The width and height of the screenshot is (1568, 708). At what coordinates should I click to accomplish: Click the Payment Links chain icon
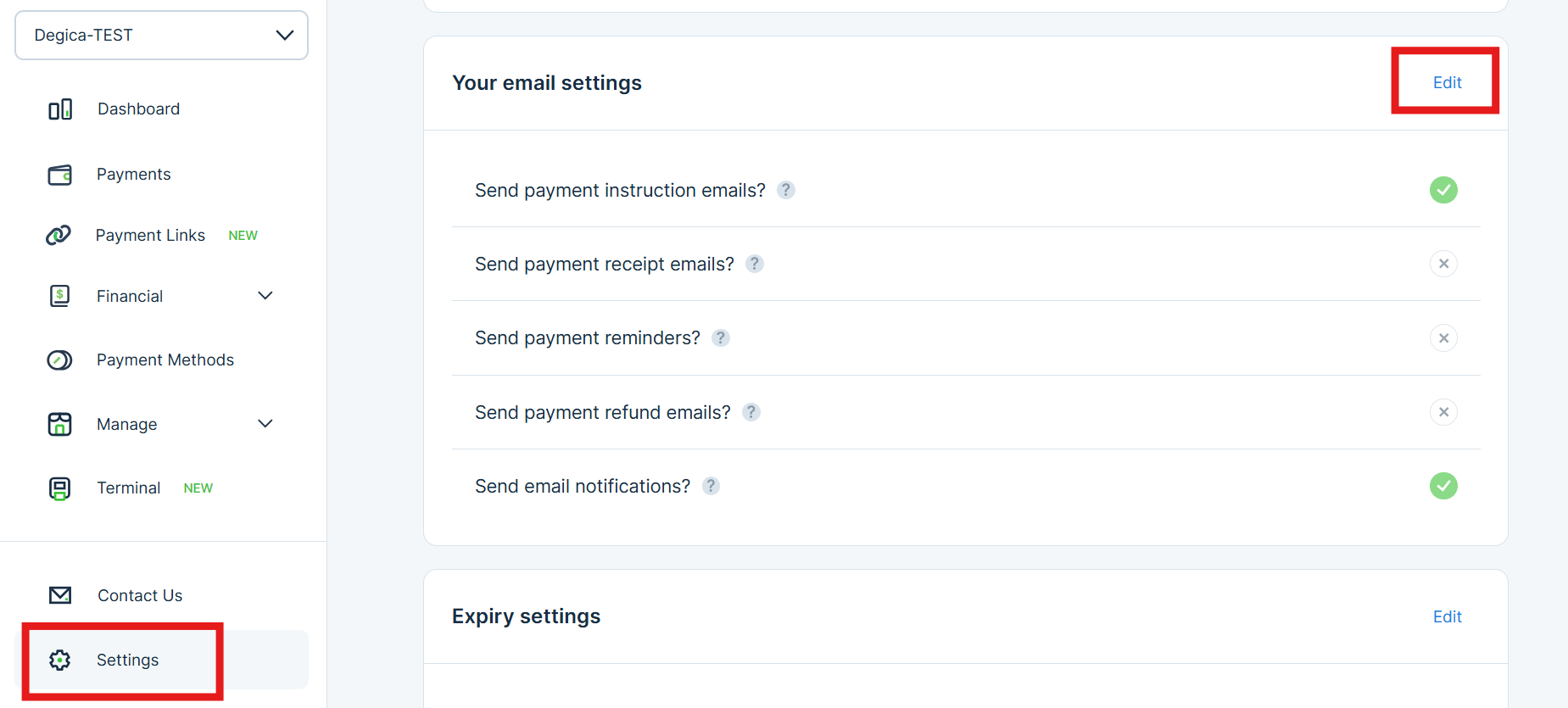[x=59, y=235]
